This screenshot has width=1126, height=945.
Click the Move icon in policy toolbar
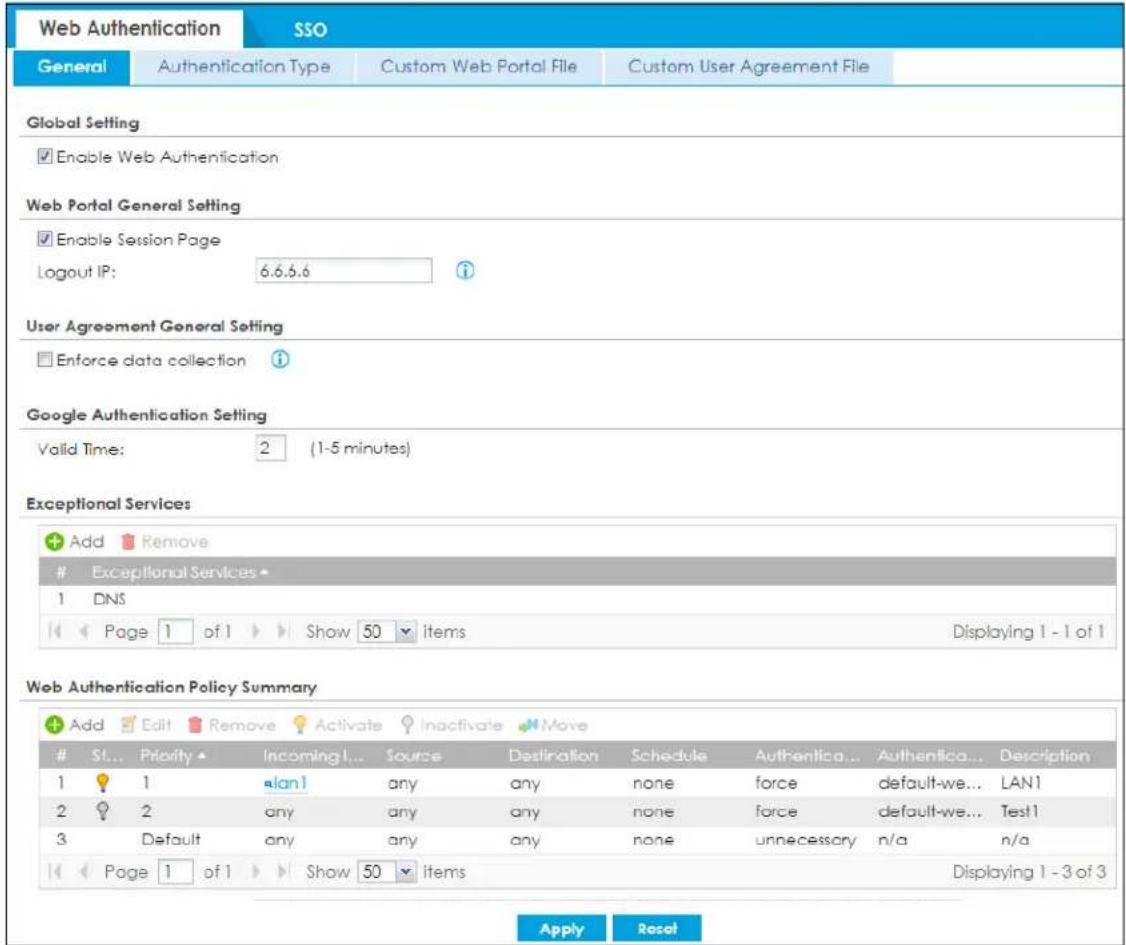click(528, 725)
